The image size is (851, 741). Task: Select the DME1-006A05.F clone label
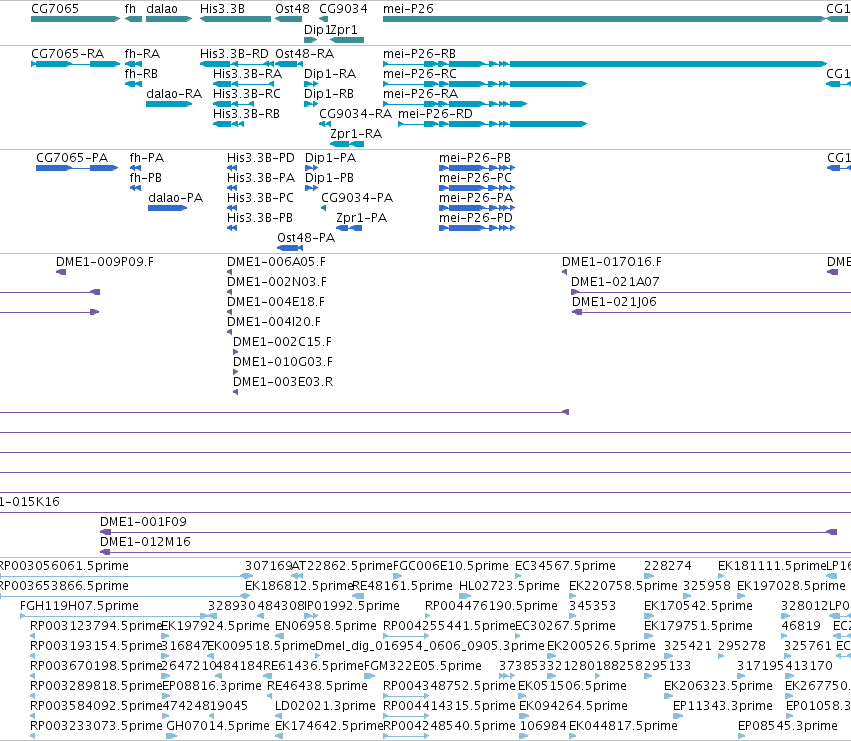tap(276, 262)
